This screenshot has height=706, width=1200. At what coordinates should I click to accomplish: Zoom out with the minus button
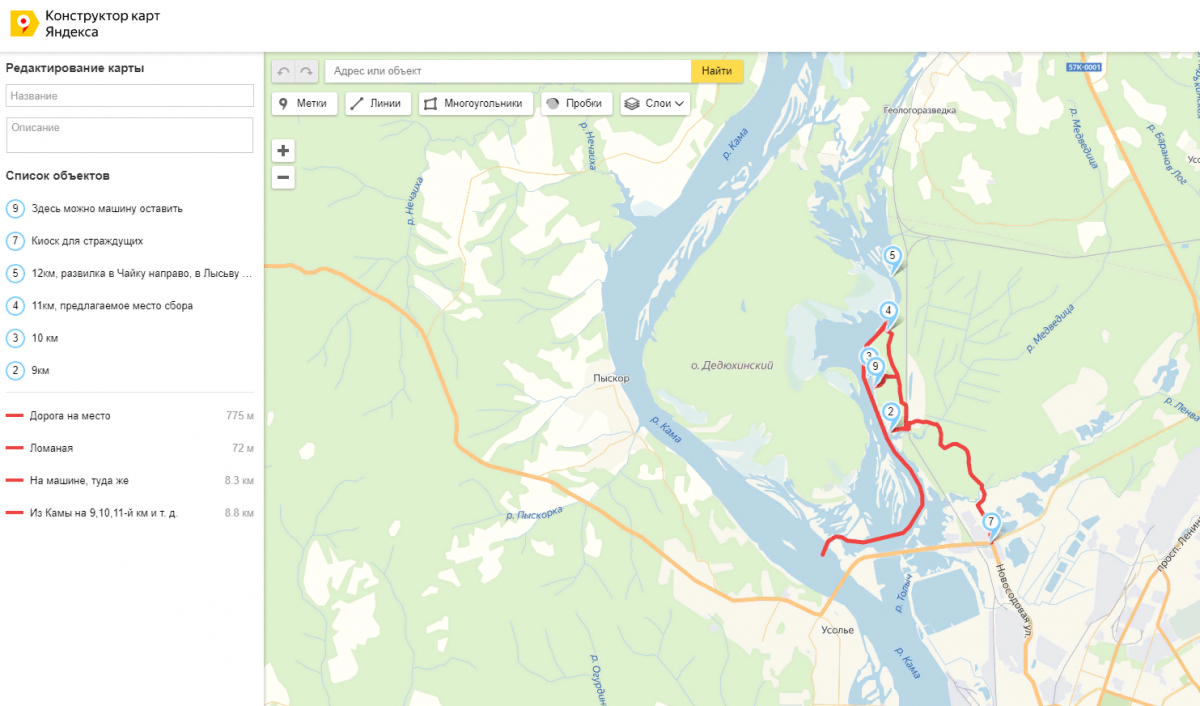coord(283,178)
